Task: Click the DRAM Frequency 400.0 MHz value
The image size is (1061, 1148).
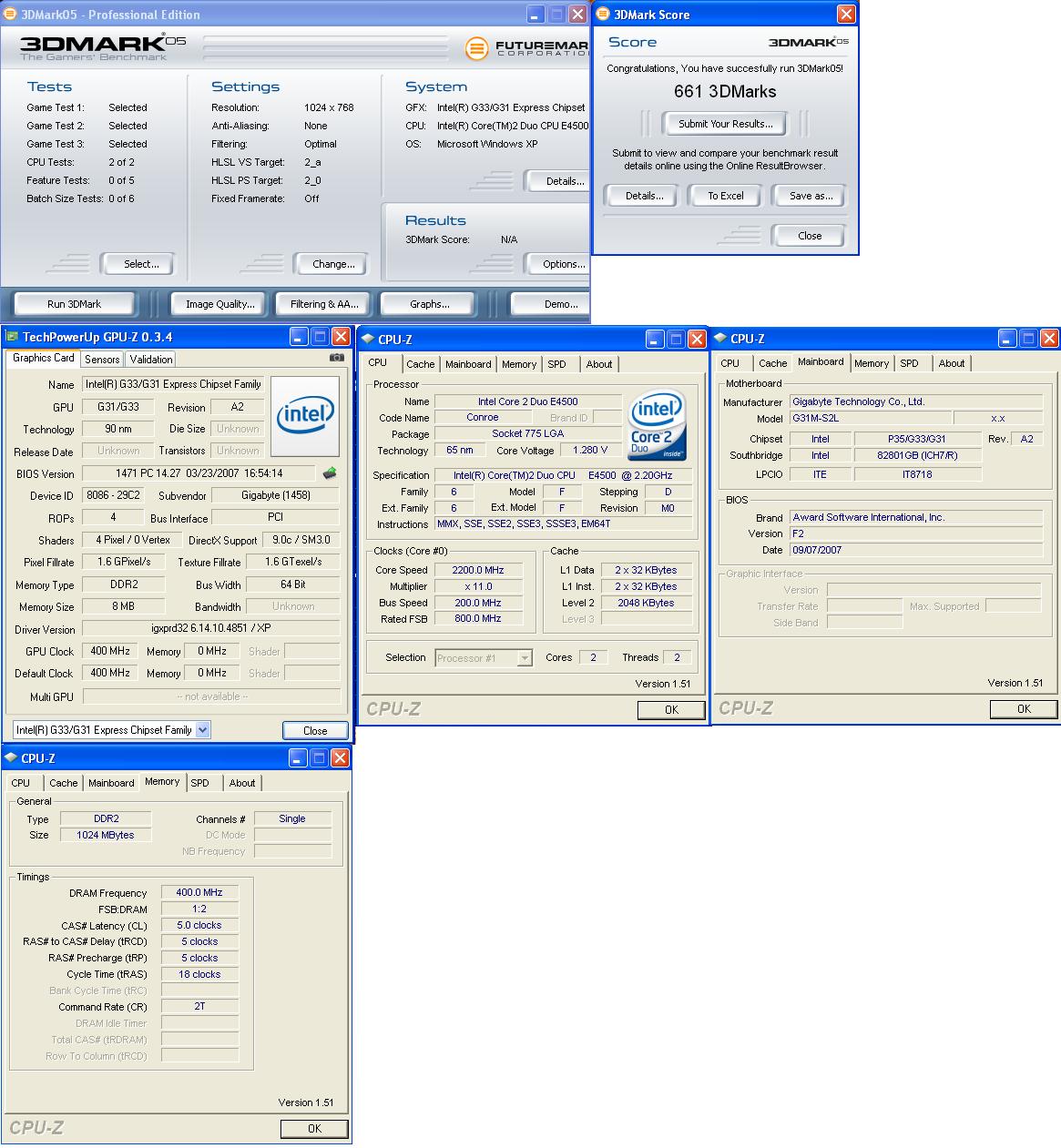Action: tap(199, 892)
